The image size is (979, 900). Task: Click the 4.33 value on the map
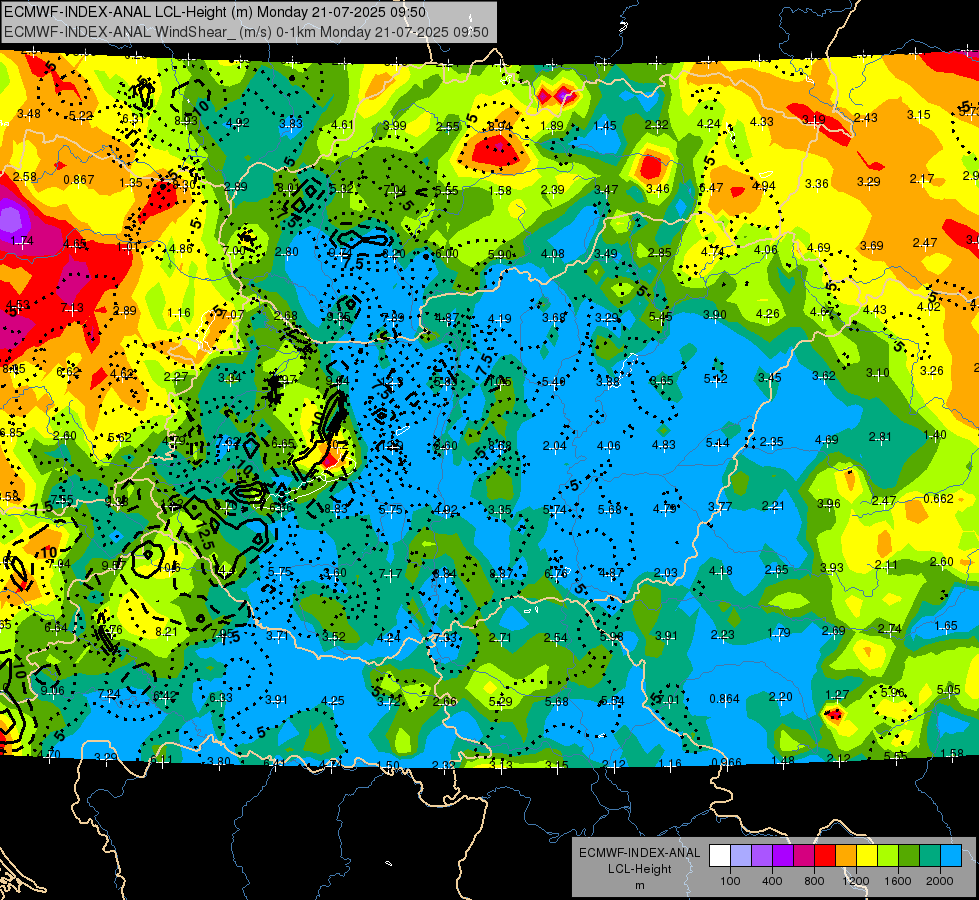(761, 122)
